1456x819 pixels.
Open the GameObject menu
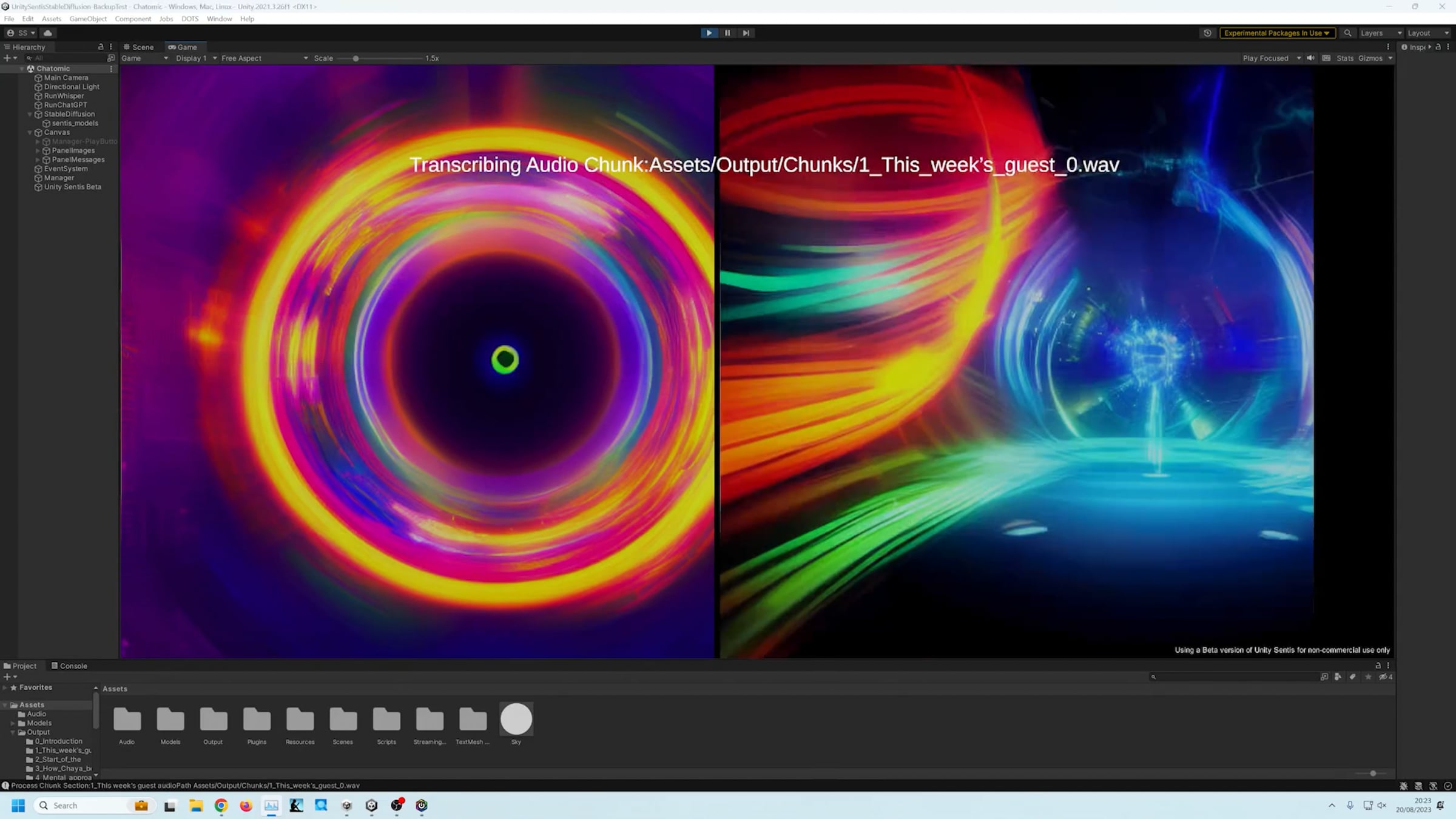coord(88,19)
